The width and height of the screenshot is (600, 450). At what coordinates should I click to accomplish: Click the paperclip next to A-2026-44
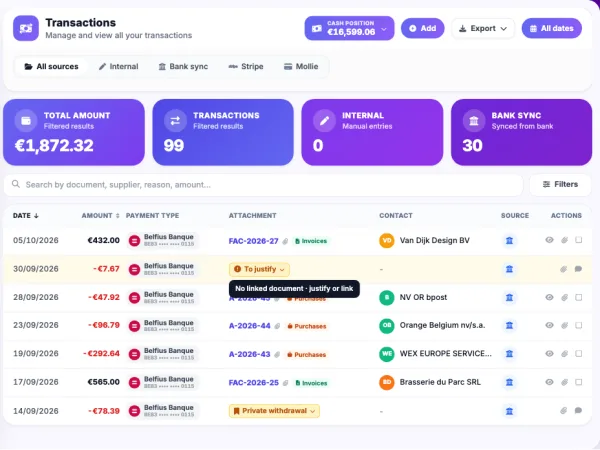(x=277, y=326)
